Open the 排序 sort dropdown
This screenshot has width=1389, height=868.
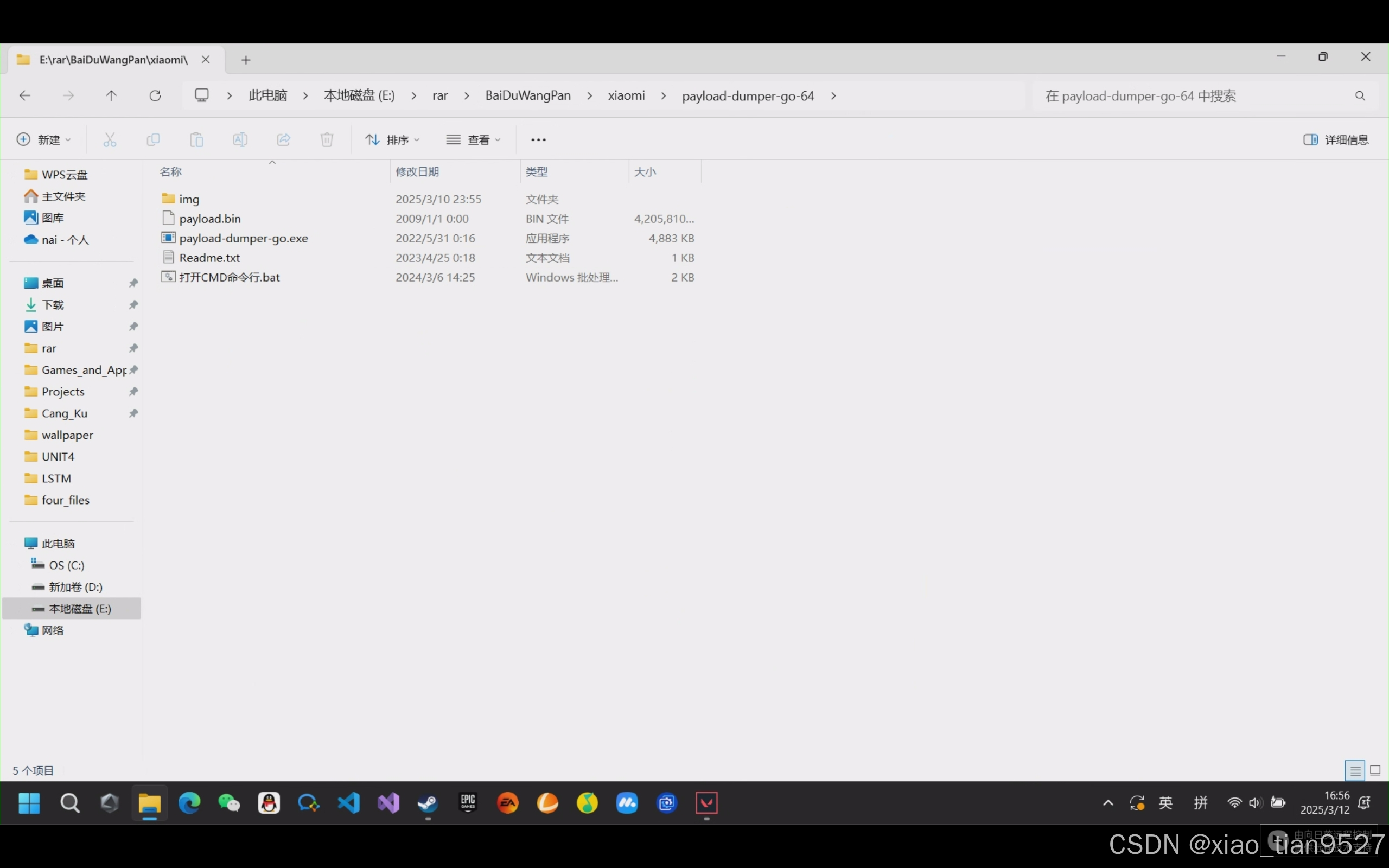click(x=393, y=139)
